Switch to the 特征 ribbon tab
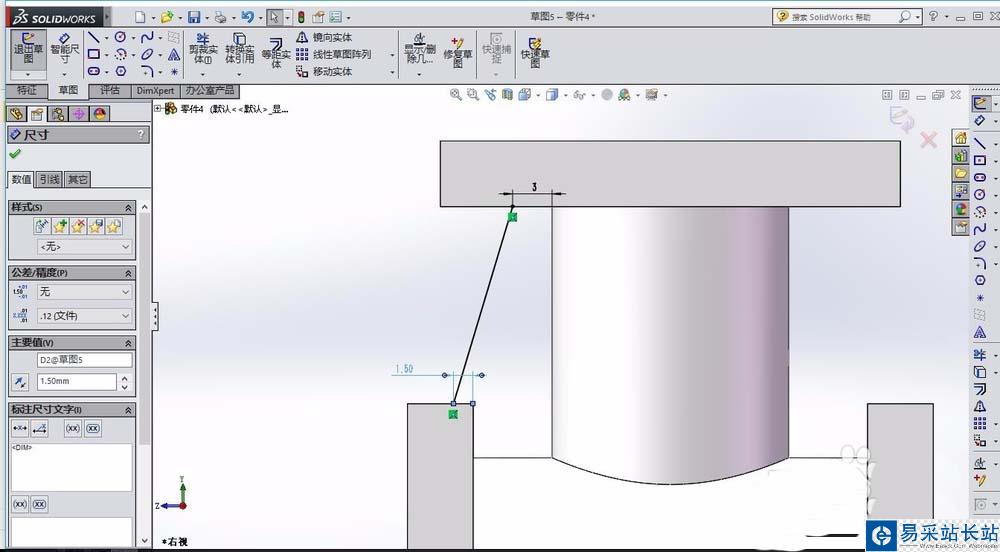The height and width of the screenshot is (552, 1000). pos(27,91)
